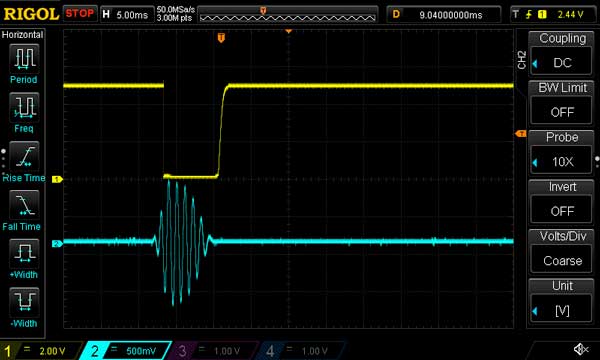Select channel 3 label 1.00 V

[227, 351]
